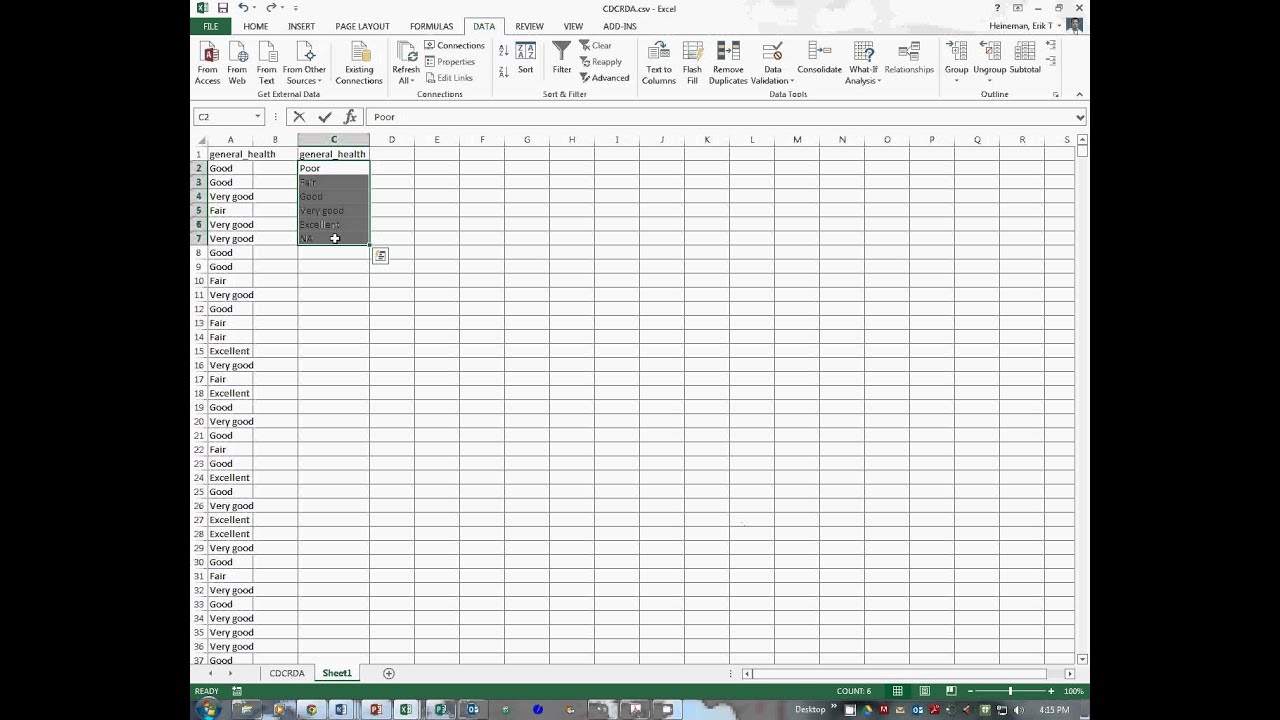Viewport: 1280px width, 720px height.
Task: Clear the current filter
Action: (x=596, y=46)
